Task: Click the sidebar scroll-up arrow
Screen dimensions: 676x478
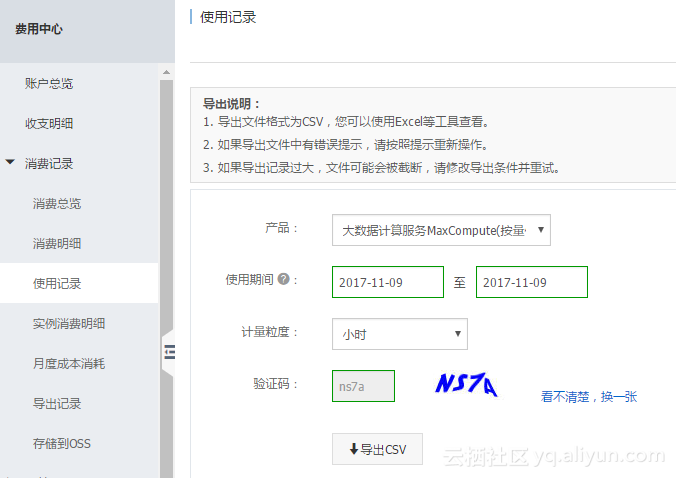Action: click(166, 72)
